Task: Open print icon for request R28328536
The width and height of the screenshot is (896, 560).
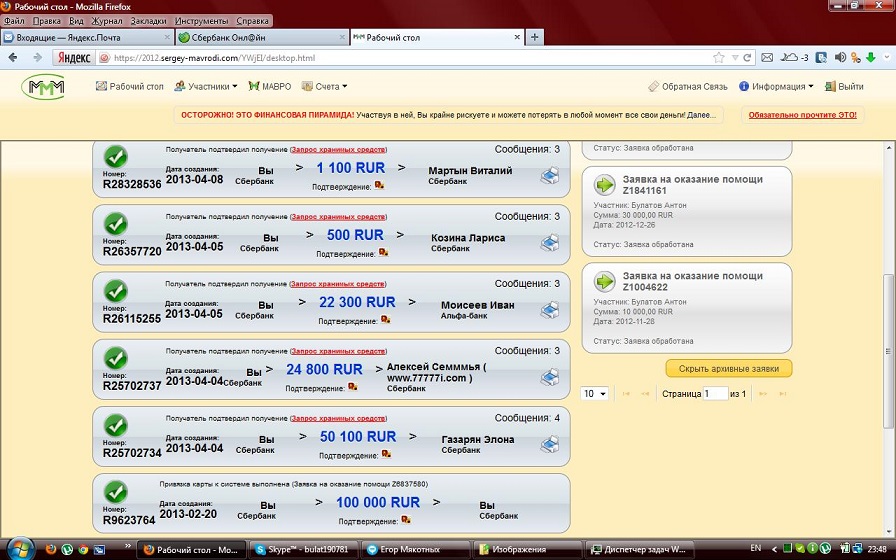Action: coord(550,175)
